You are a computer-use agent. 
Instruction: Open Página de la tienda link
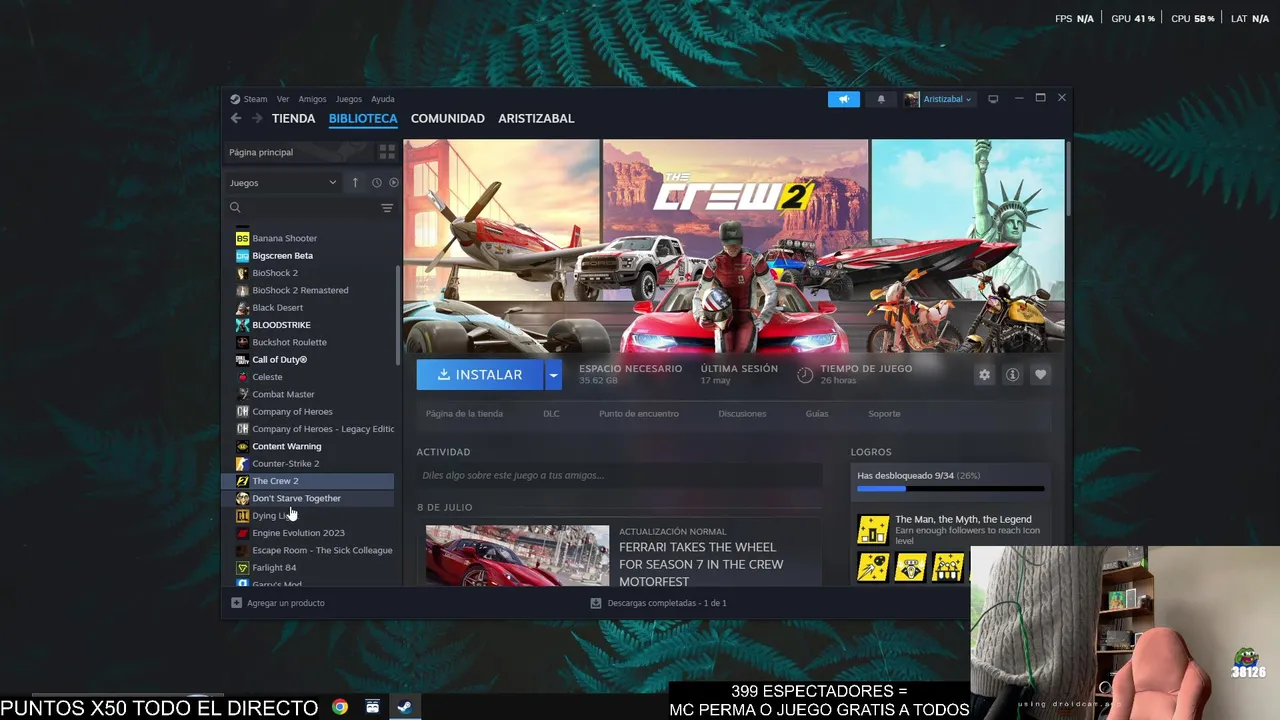[x=464, y=413]
